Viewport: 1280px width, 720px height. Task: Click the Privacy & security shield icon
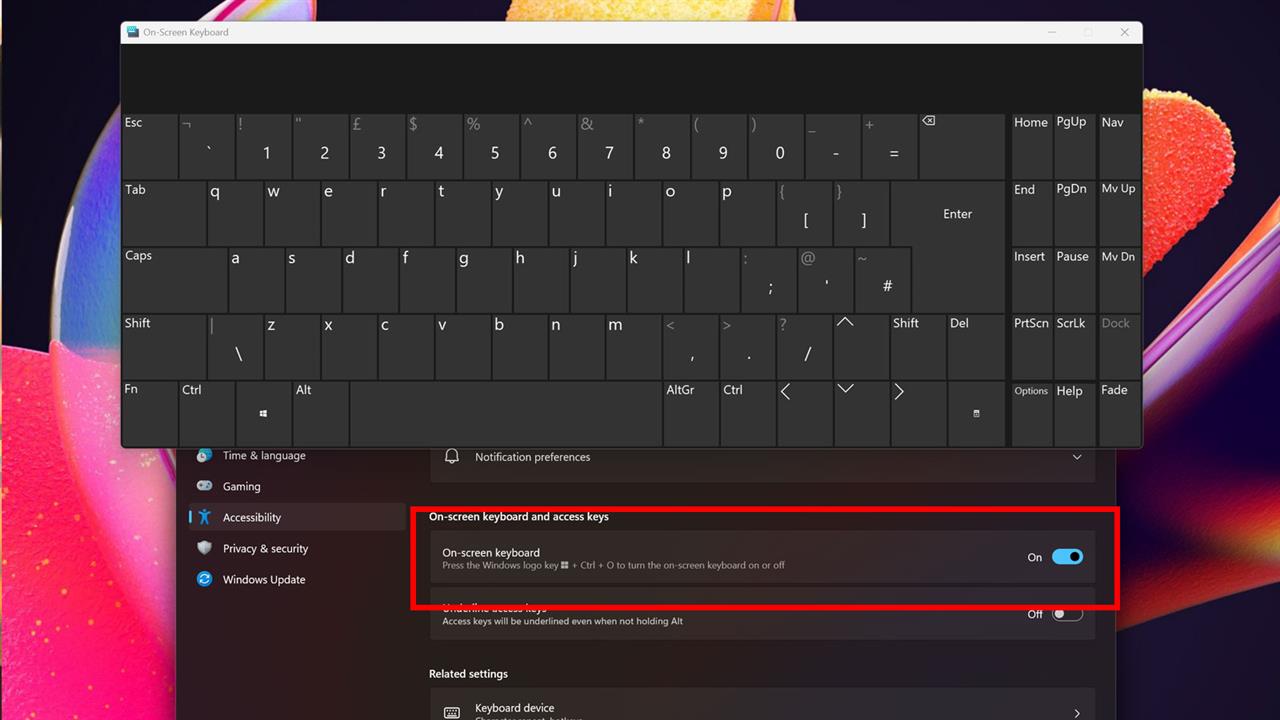tap(204, 548)
